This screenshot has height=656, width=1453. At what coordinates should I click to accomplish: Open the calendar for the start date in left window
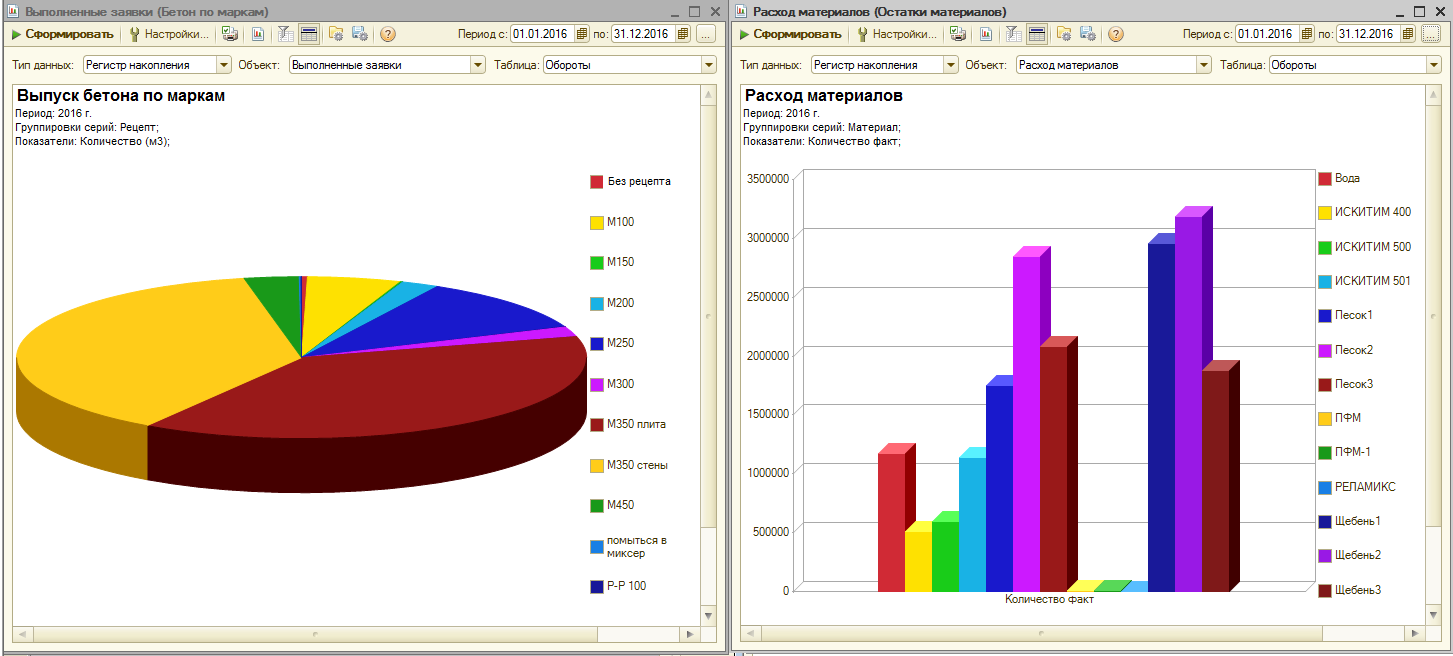point(583,34)
